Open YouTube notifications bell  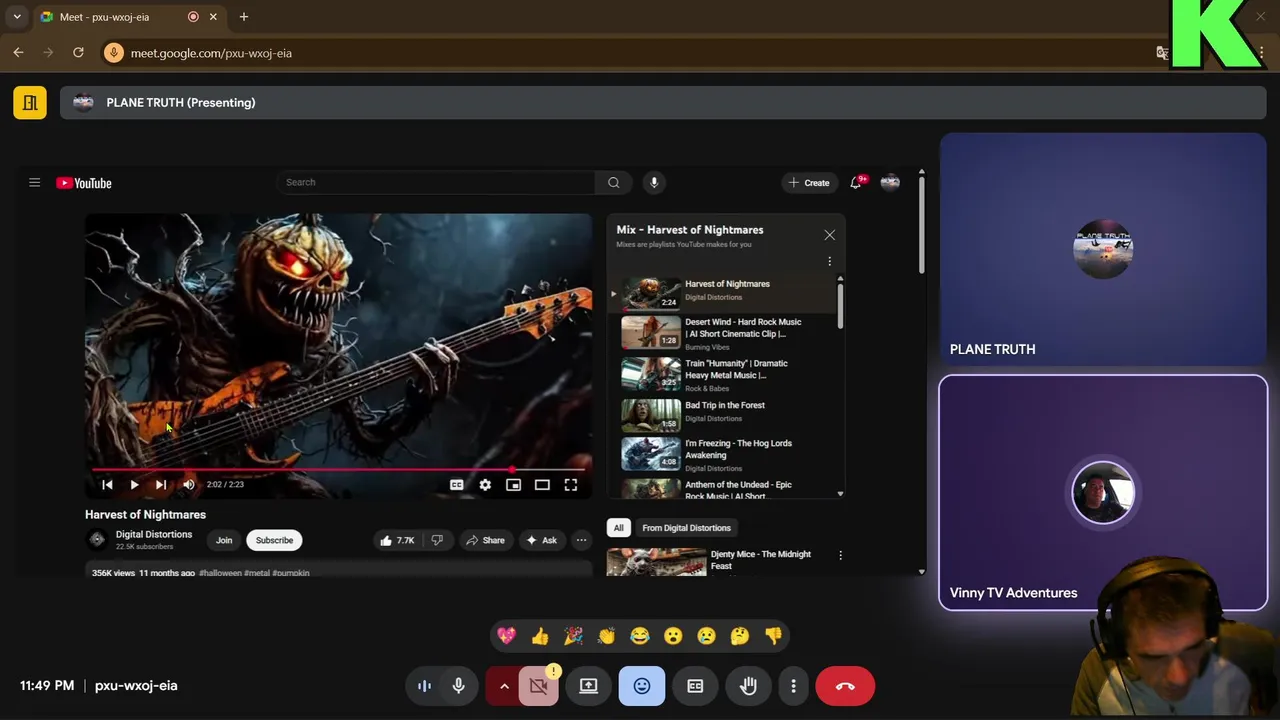(856, 182)
